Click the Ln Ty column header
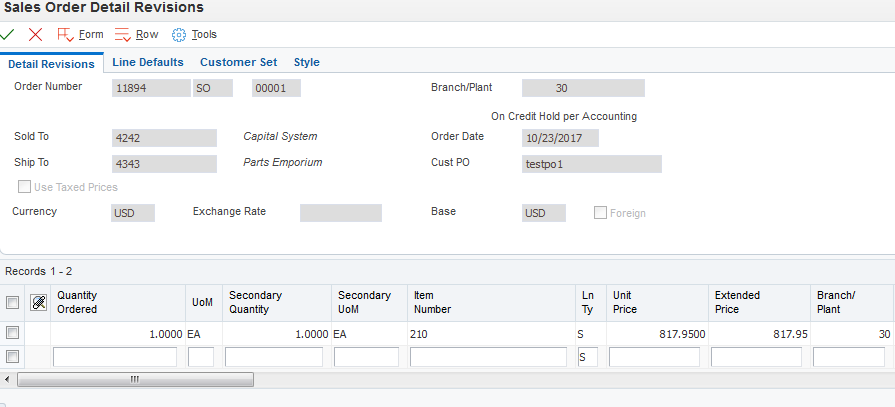This screenshot has width=895, height=407. tap(591, 303)
